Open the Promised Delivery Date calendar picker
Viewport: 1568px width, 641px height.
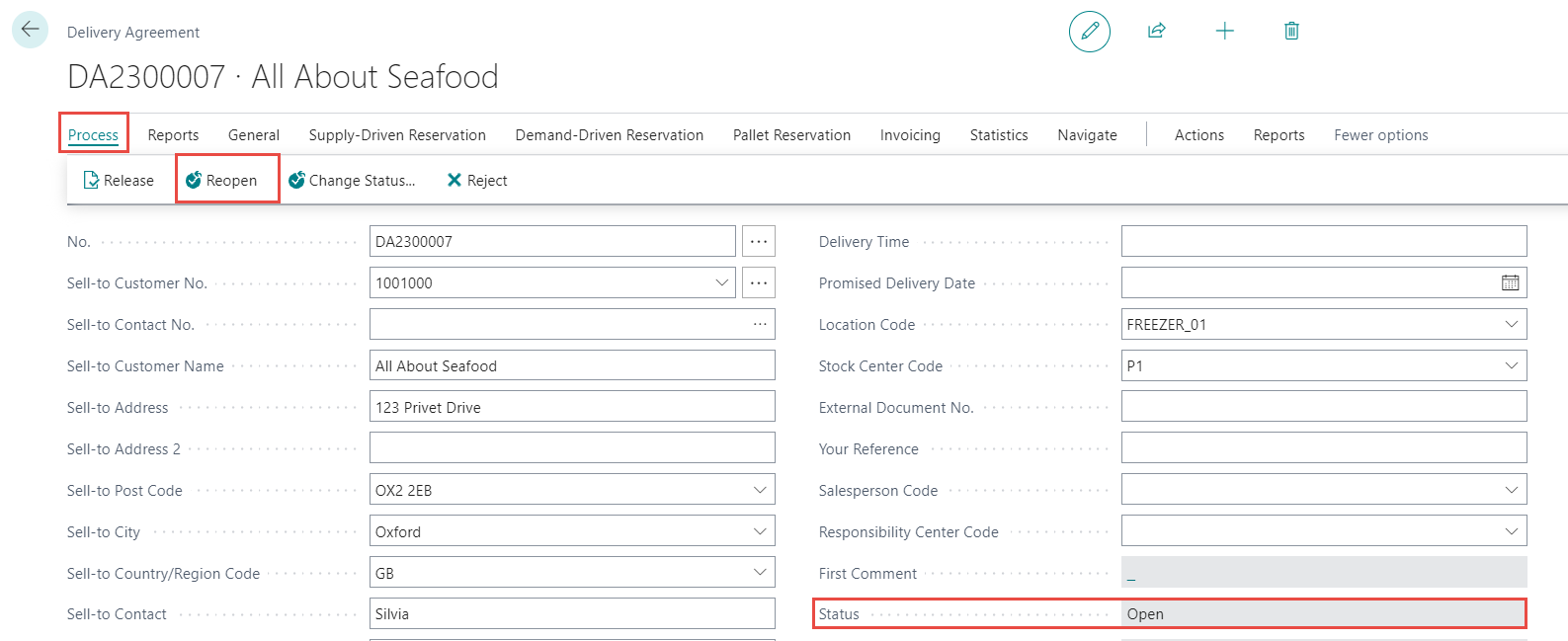click(x=1510, y=283)
